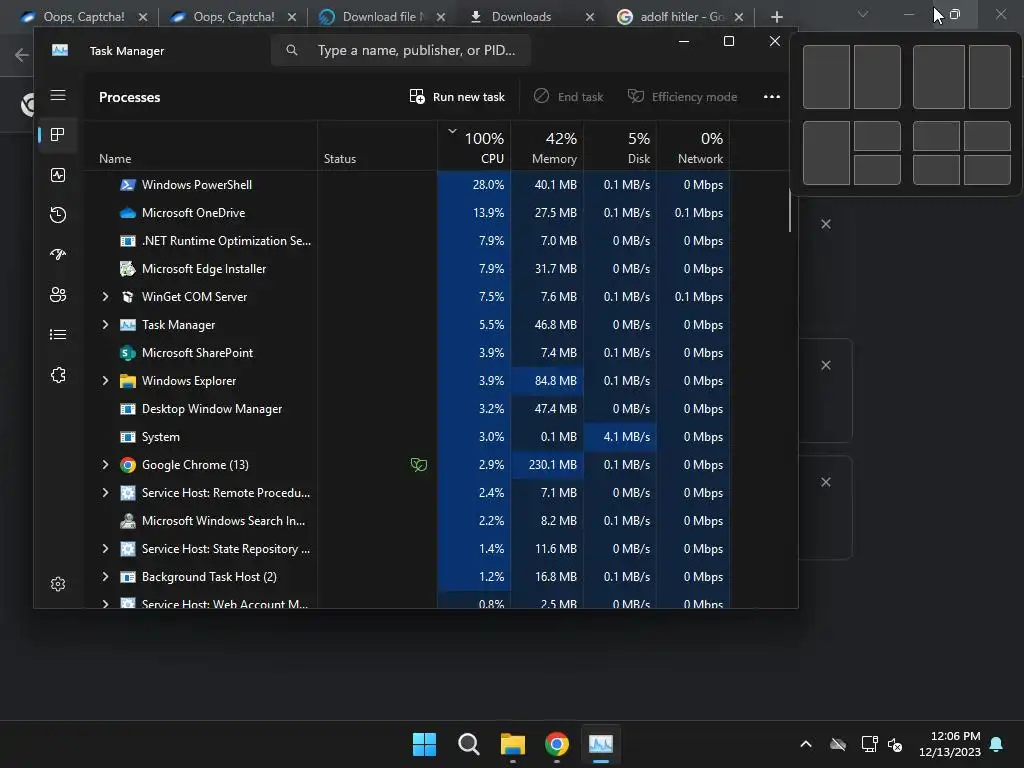Open the Startup apps page icon

[x=57, y=255]
